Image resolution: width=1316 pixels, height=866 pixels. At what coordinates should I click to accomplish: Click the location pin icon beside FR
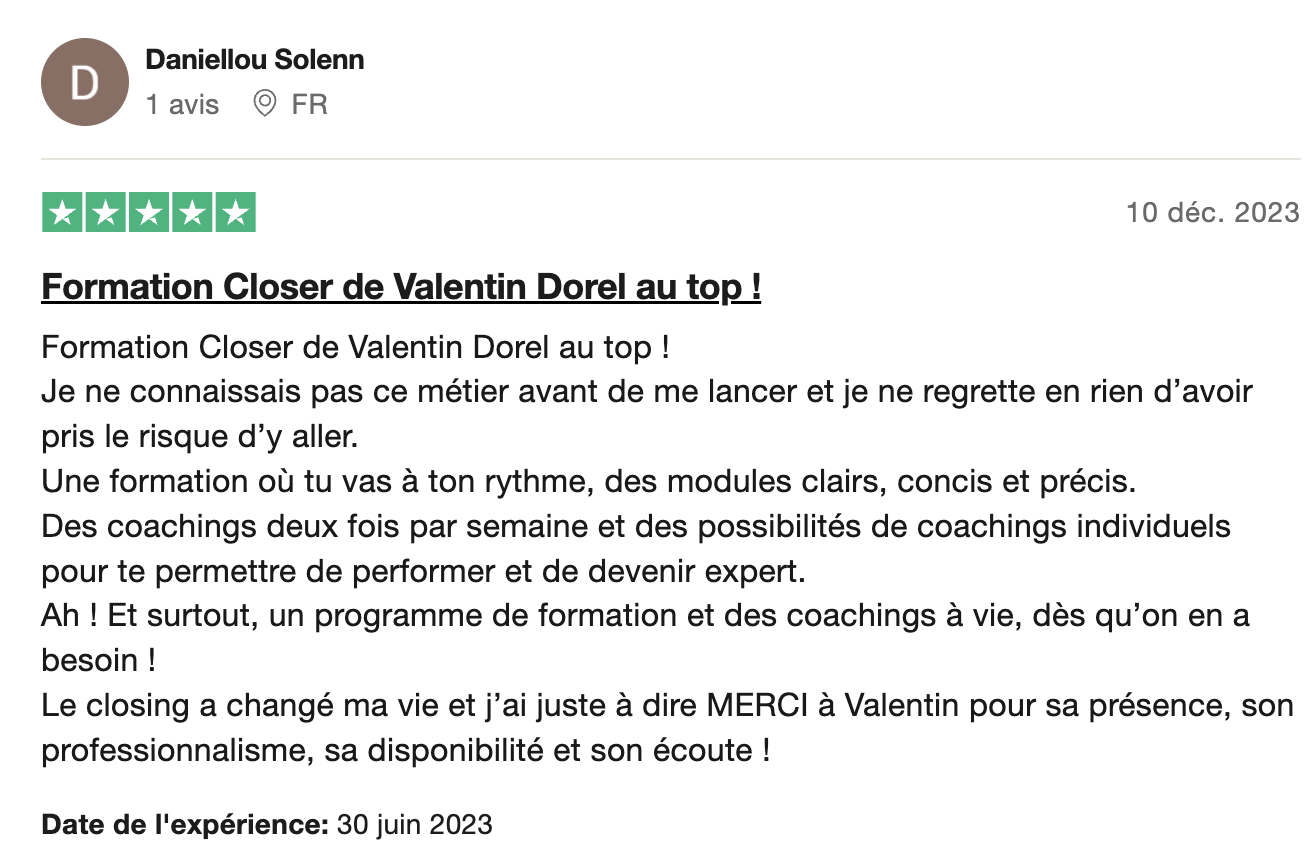tap(265, 103)
